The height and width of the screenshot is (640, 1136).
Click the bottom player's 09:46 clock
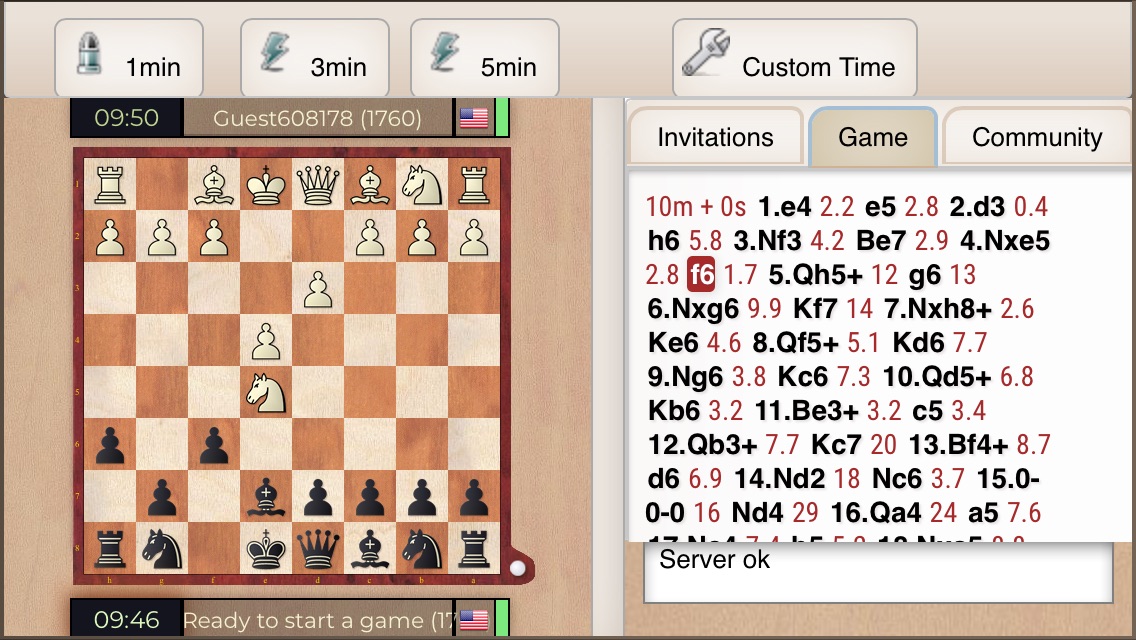(126, 620)
